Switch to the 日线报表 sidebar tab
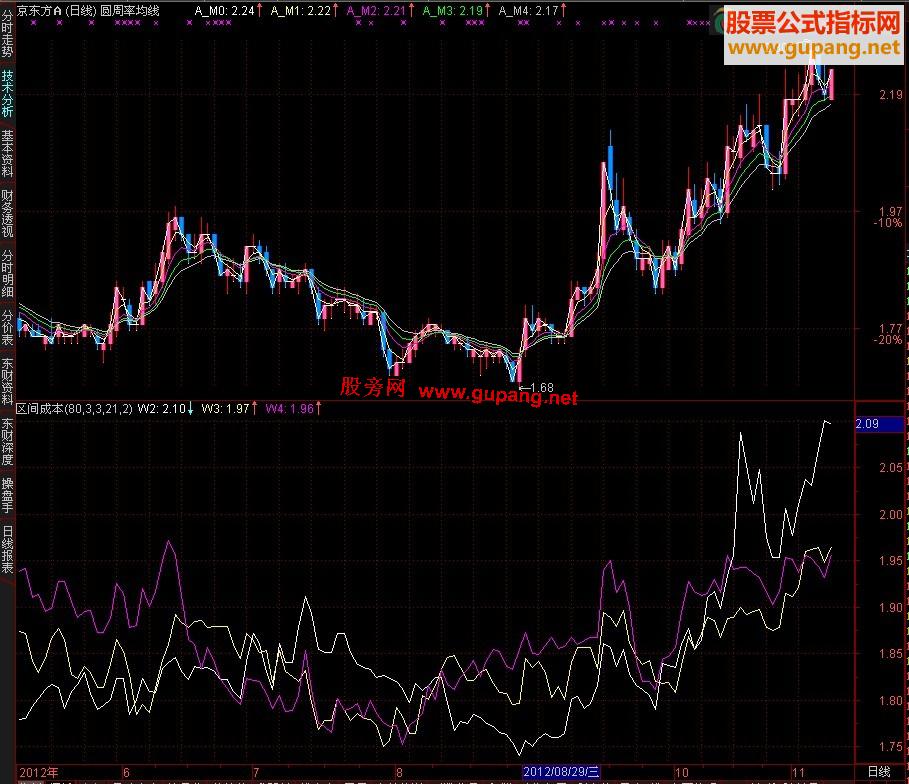Screen dimensions: 909x784 7,549
